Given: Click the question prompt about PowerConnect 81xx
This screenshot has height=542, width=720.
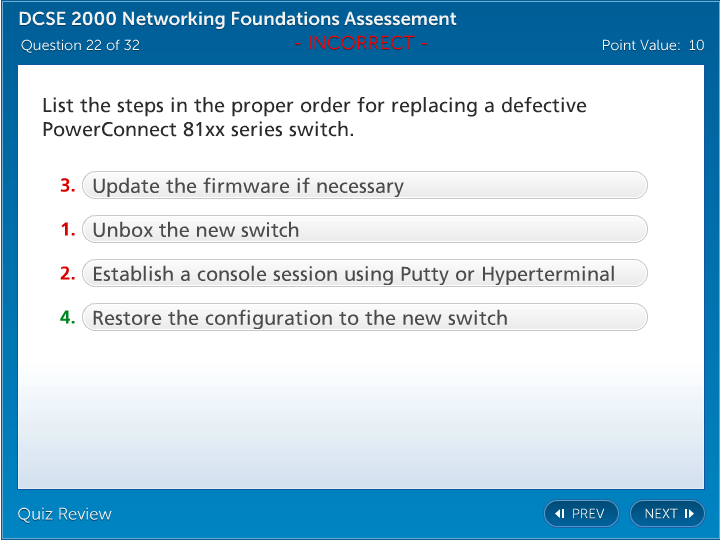Looking at the screenshot, I should (314, 117).
